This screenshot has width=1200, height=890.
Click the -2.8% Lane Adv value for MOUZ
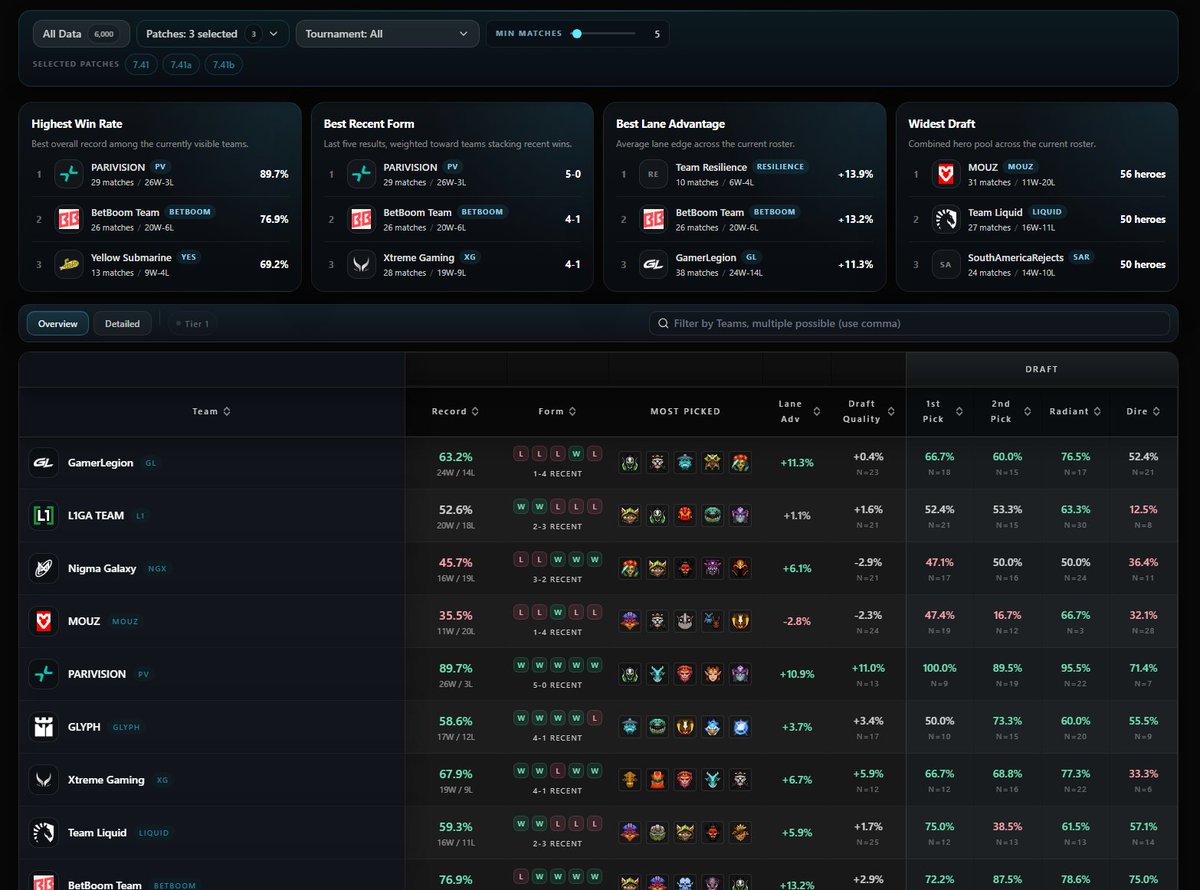click(x=797, y=621)
